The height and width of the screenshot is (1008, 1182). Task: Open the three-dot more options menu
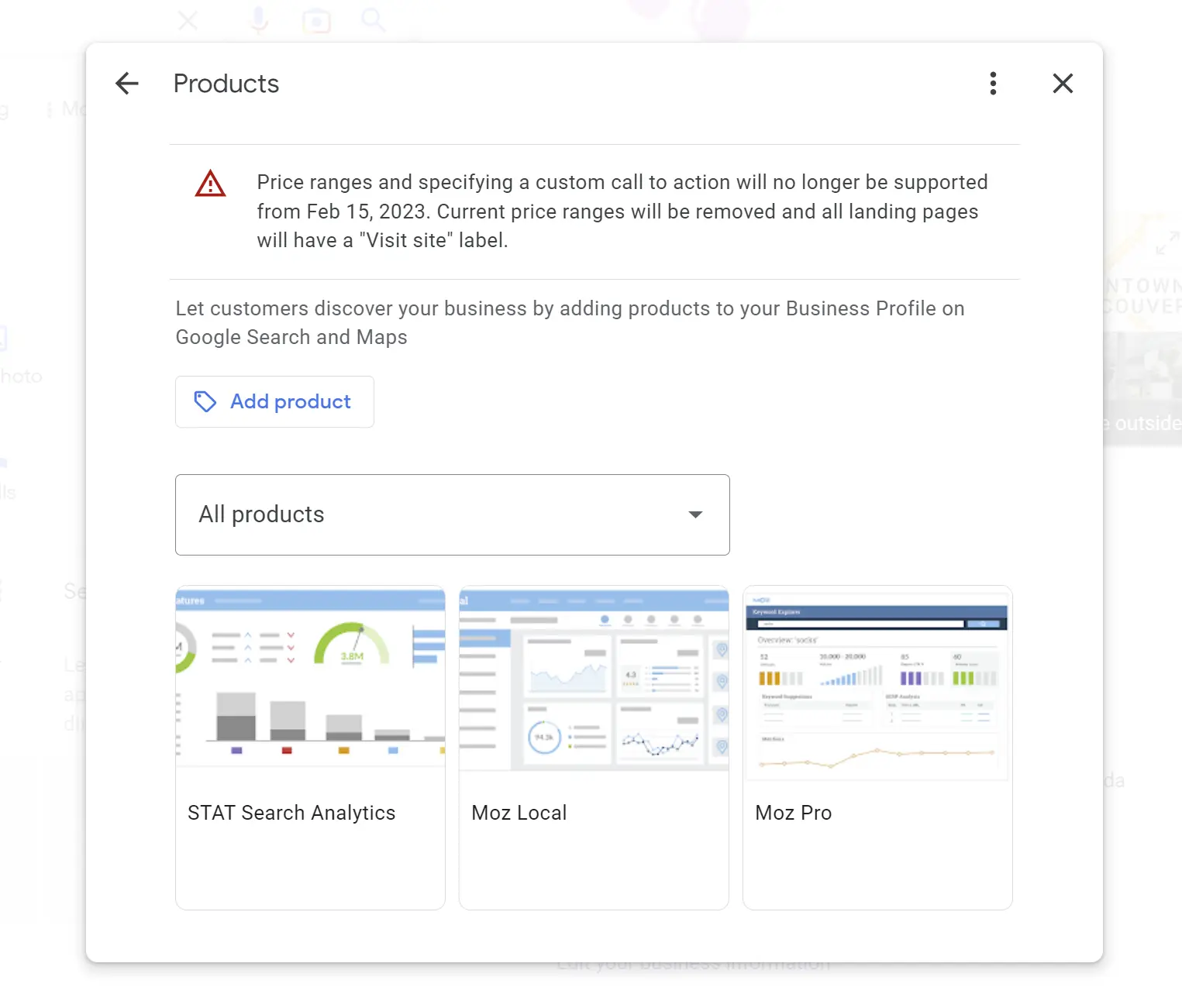993,84
